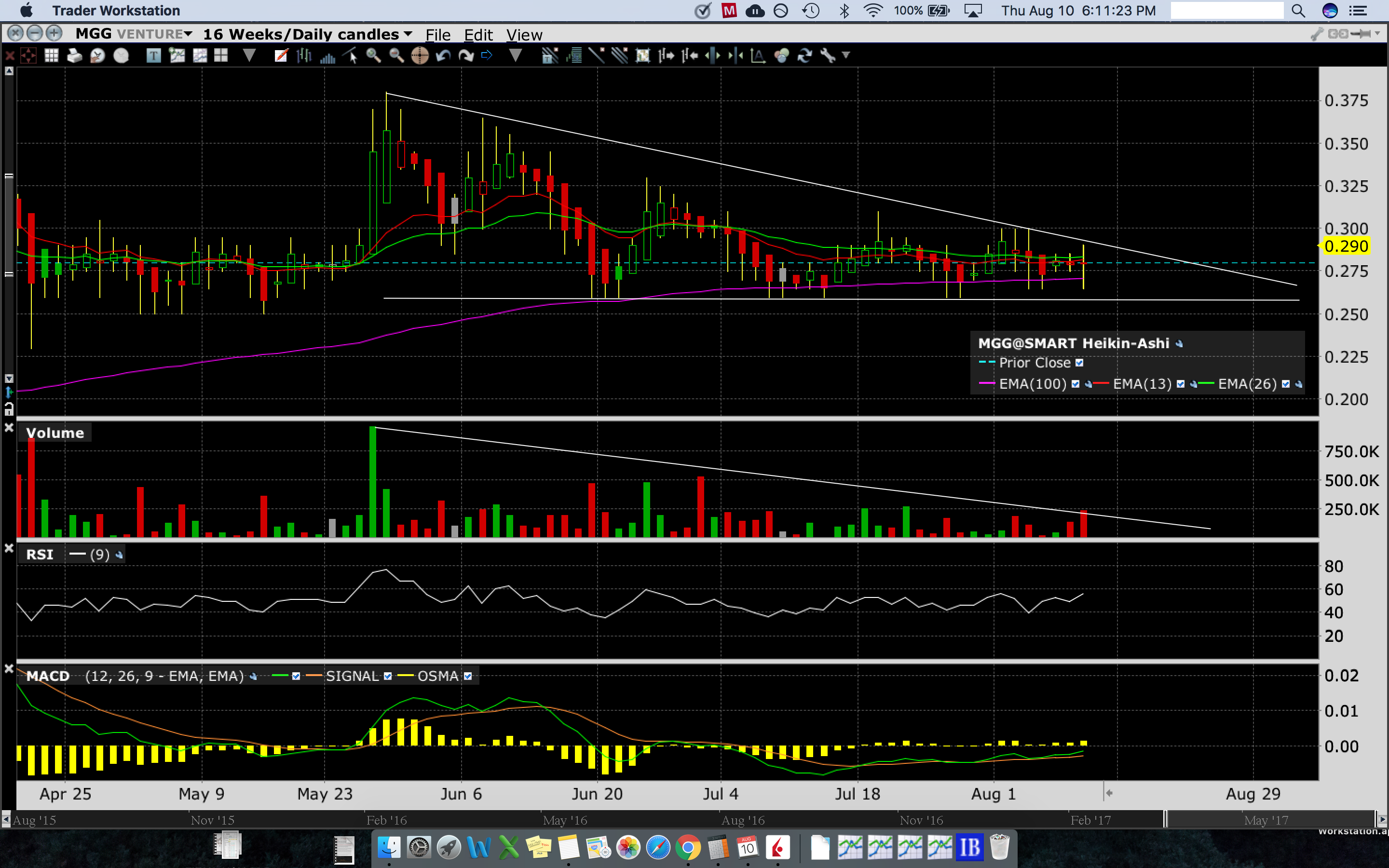Viewport: 1389px width, 868px height.
Task: Undo the last chart action
Action: point(443,55)
